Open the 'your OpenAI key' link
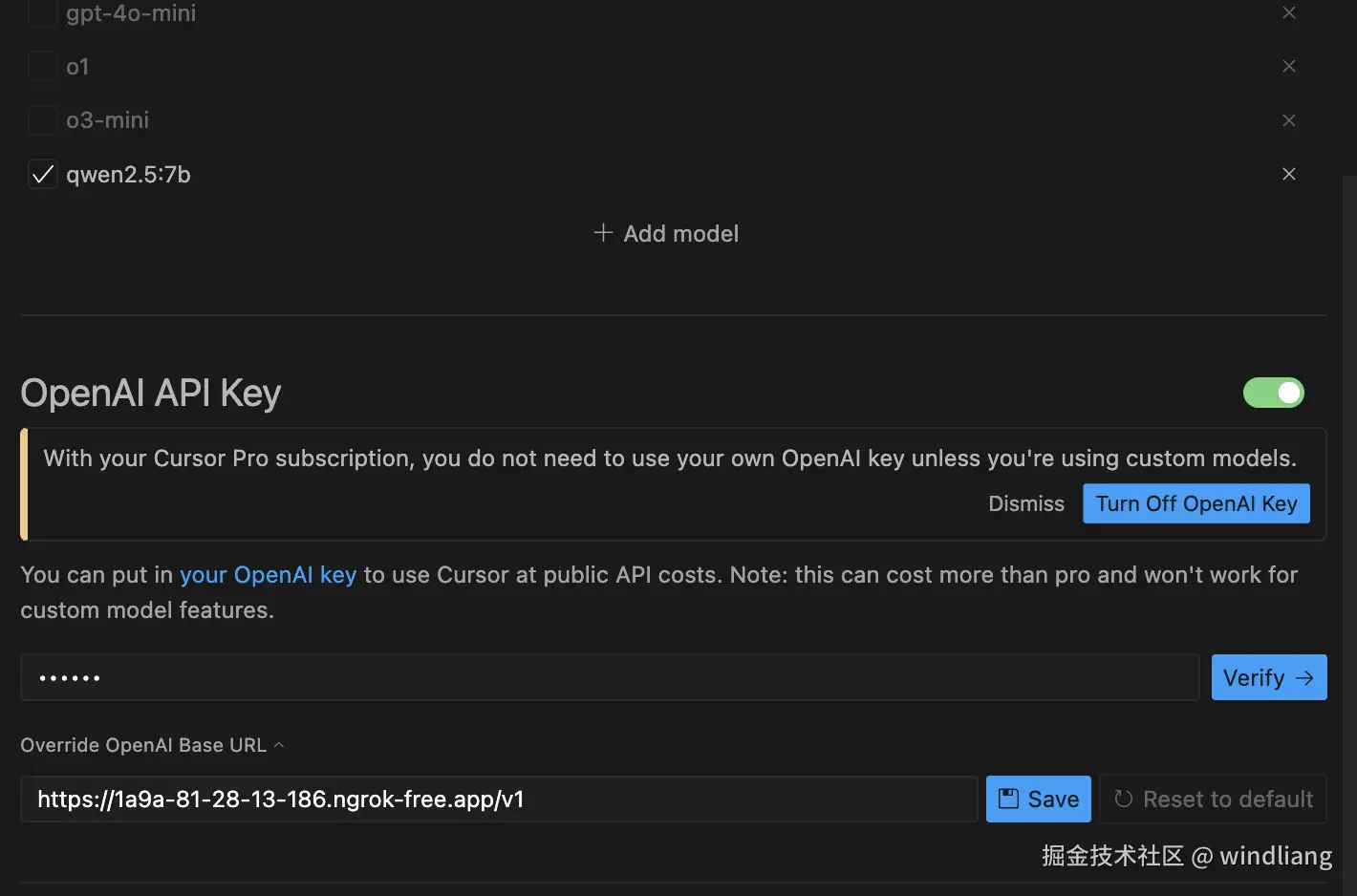 tap(268, 575)
